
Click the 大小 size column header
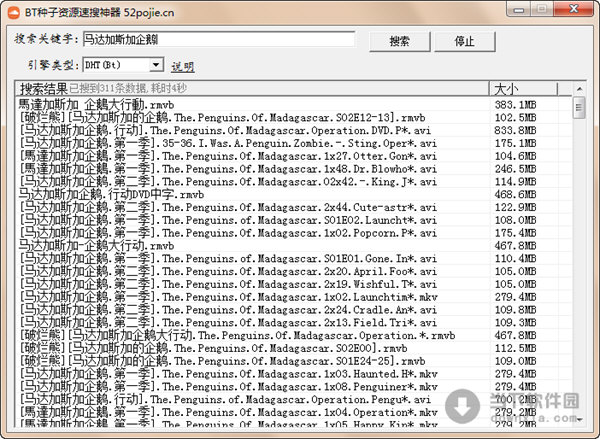coord(523,88)
